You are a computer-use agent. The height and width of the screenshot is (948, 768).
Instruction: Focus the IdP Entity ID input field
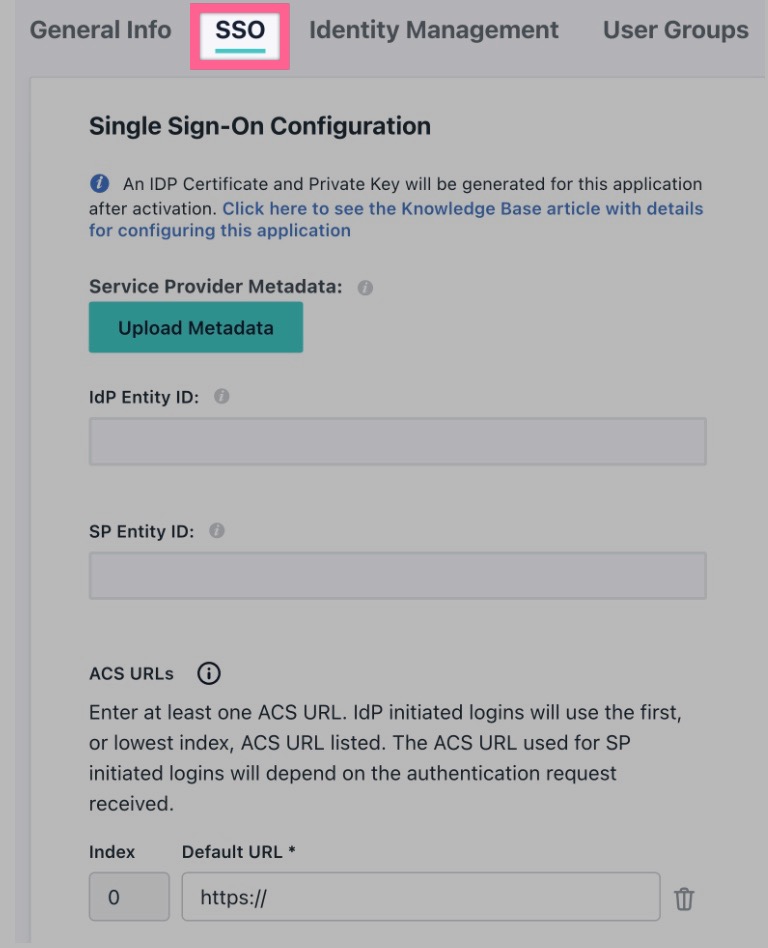[398, 441]
